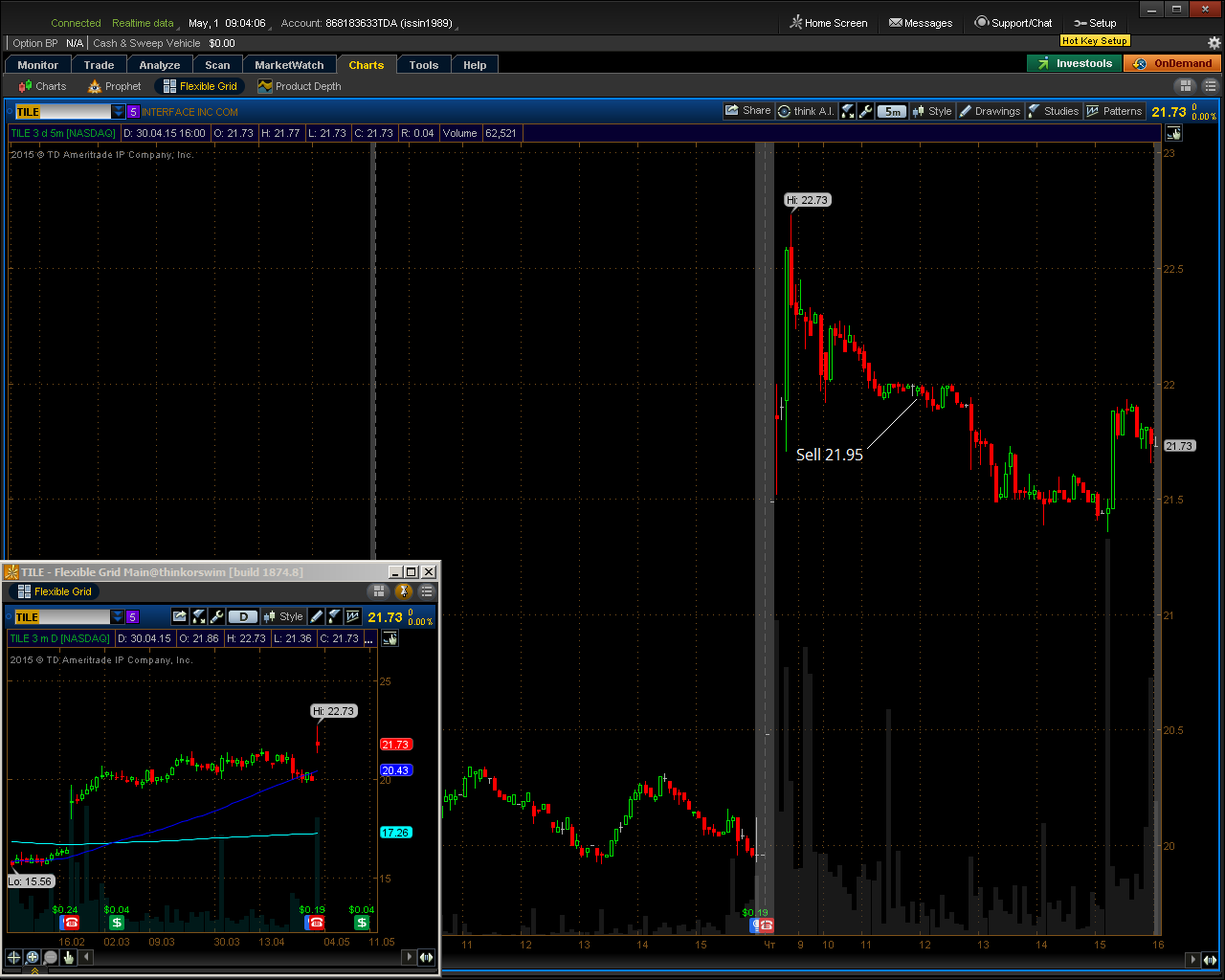Viewport: 1225px width, 980px height.
Task: Click the main chart scroll-right arrow at bottom
Action: tap(1192, 959)
